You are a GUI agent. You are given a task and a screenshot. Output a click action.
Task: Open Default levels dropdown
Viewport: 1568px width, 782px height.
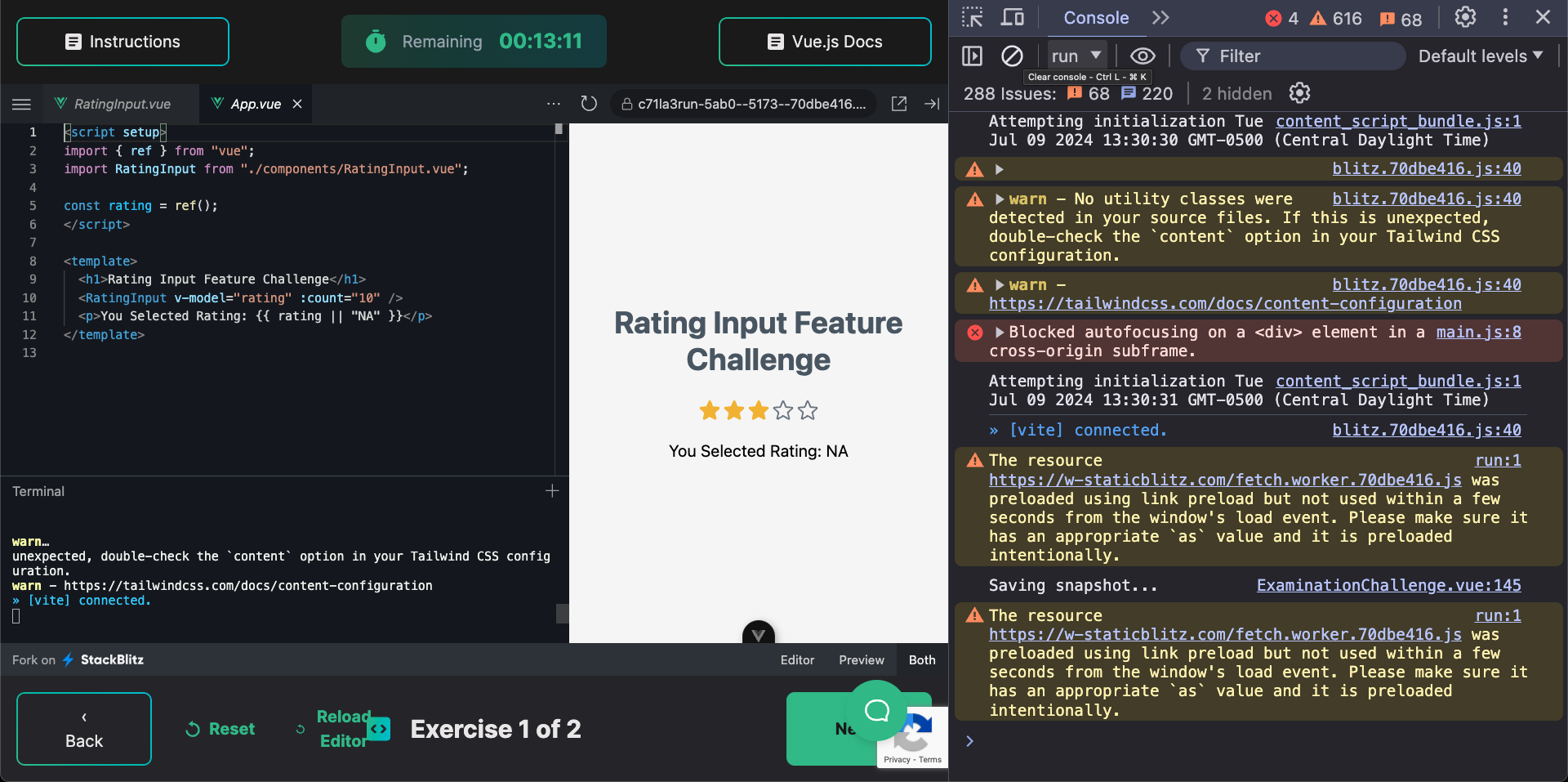[x=1480, y=56]
